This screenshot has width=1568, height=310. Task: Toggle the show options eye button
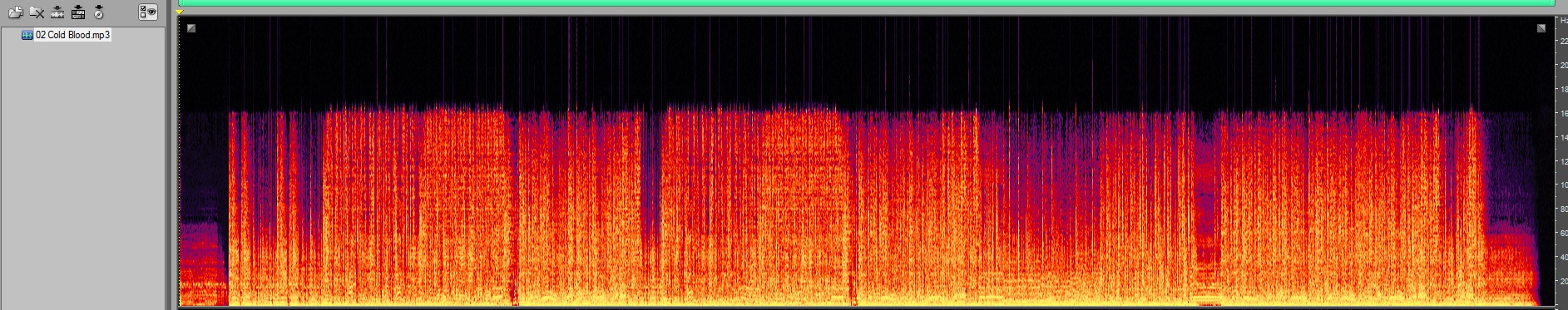pos(148,12)
